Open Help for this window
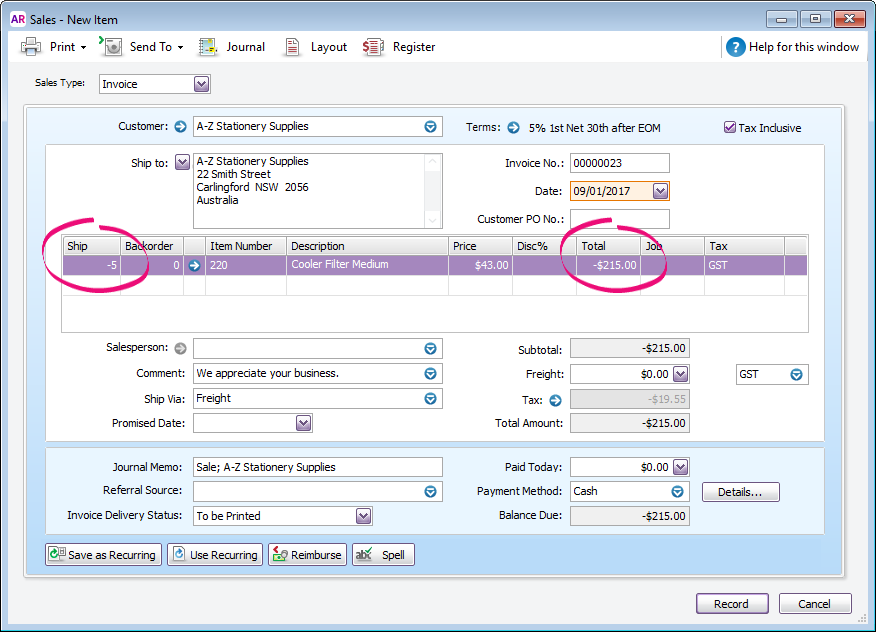Screen dimensions: 876x632 click(x=794, y=46)
